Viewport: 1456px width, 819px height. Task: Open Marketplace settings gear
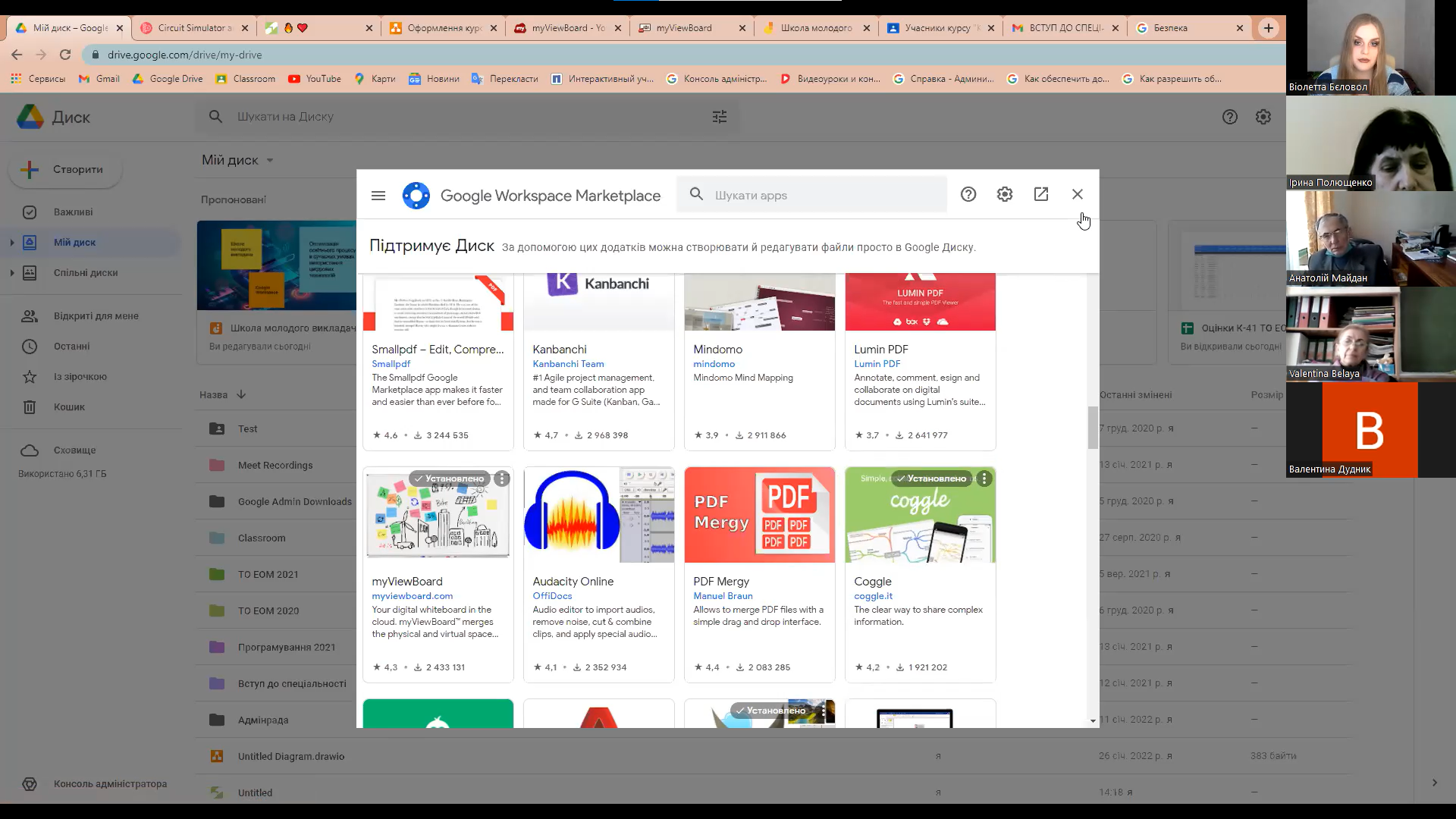click(1005, 195)
